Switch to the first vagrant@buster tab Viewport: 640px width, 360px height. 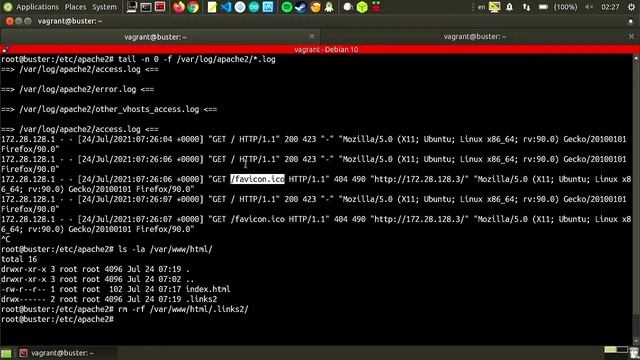click(x=155, y=37)
